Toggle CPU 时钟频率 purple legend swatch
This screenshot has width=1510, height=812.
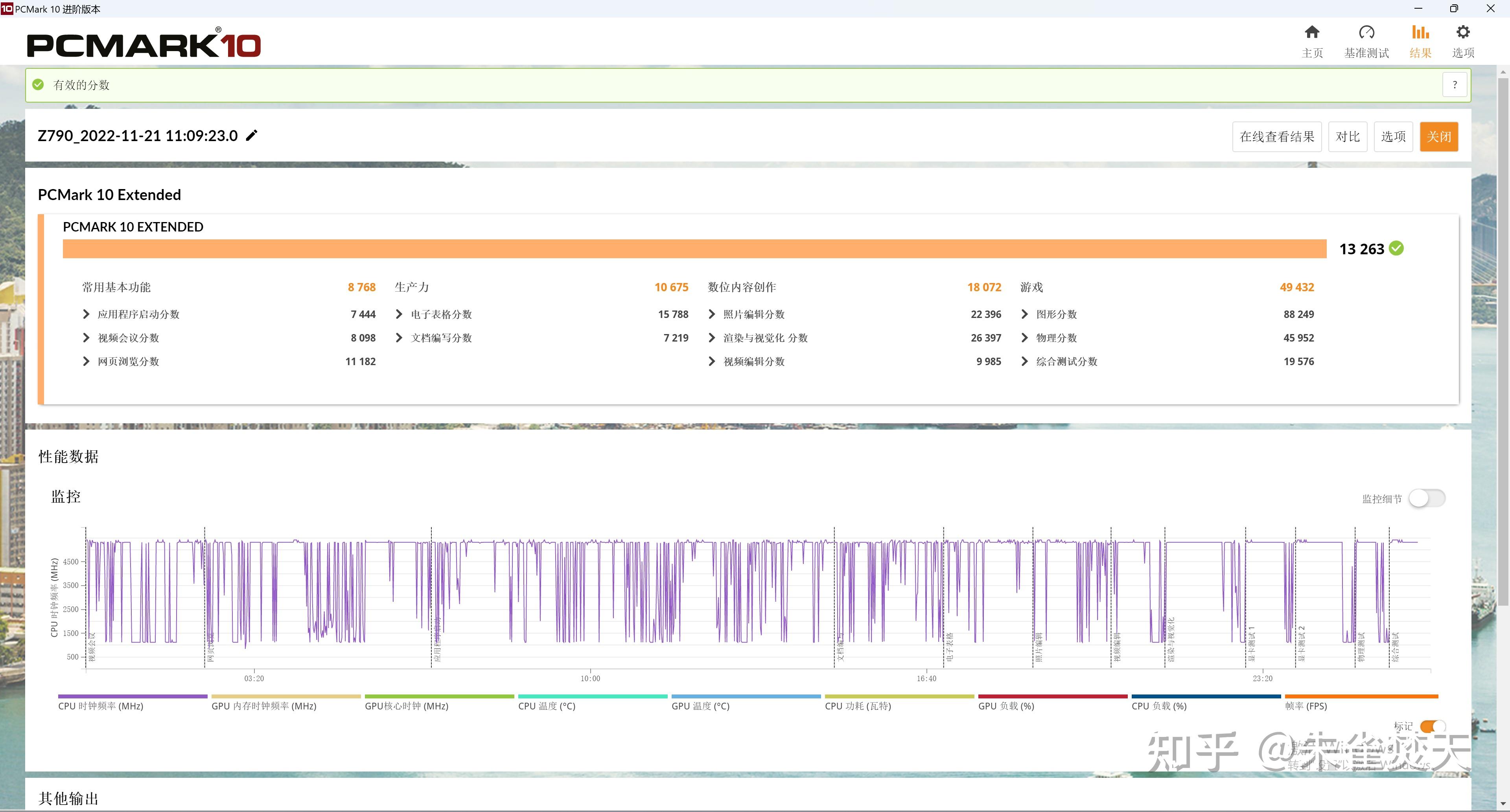133,696
